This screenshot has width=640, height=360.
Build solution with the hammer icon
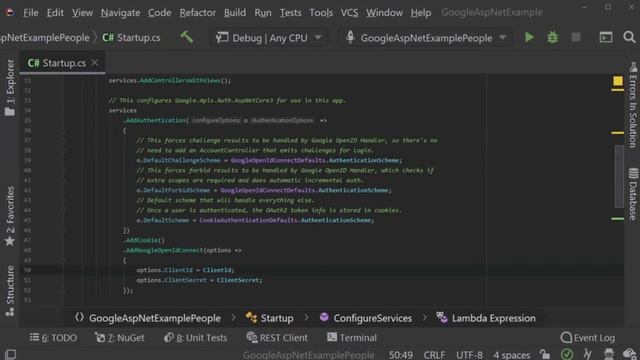187,37
